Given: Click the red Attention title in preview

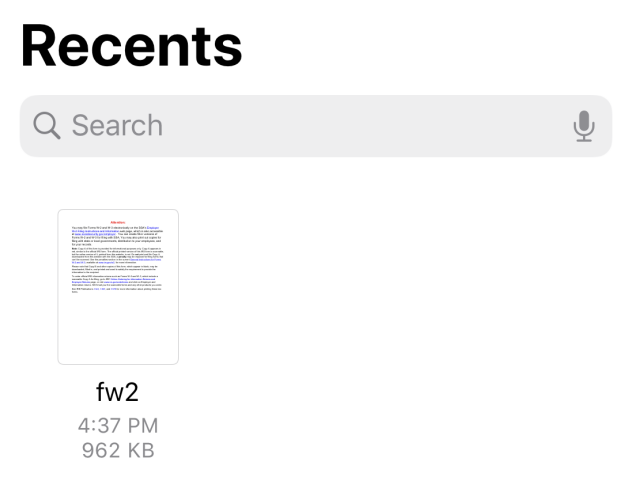Looking at the screenshot, I should click(118, 222).
